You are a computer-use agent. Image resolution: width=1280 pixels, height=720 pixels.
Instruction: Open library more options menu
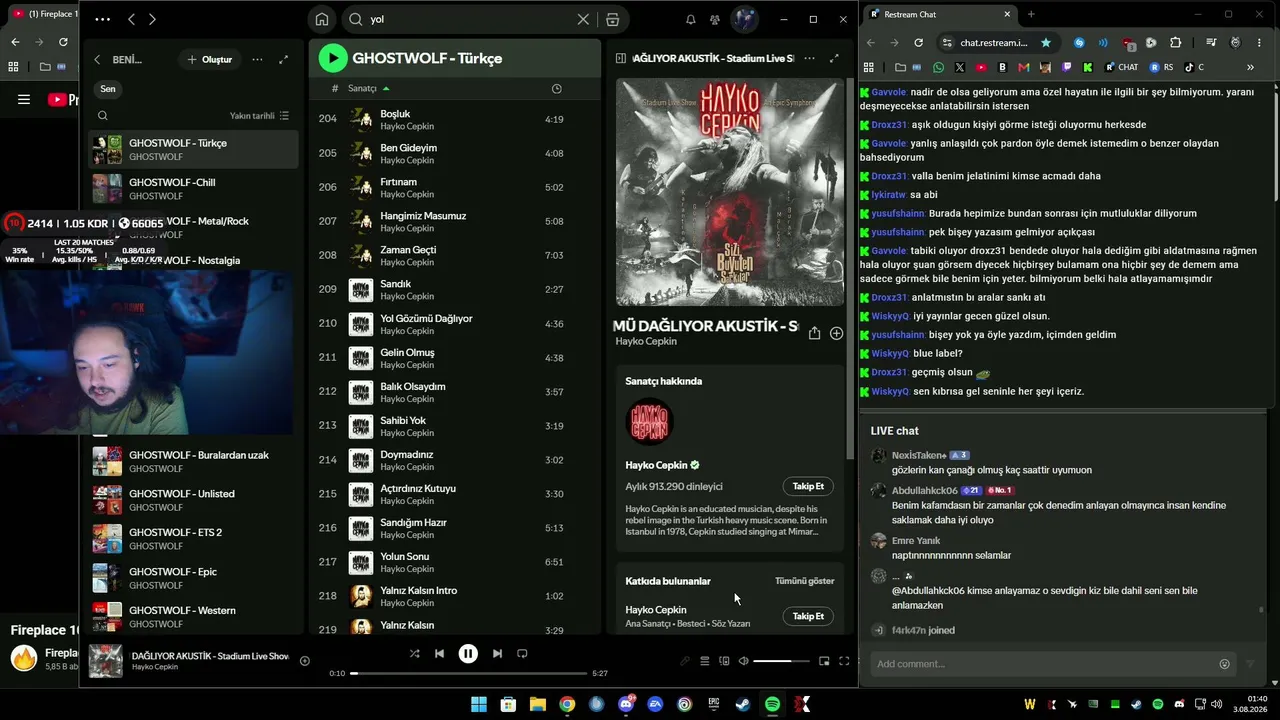(257, 60)
